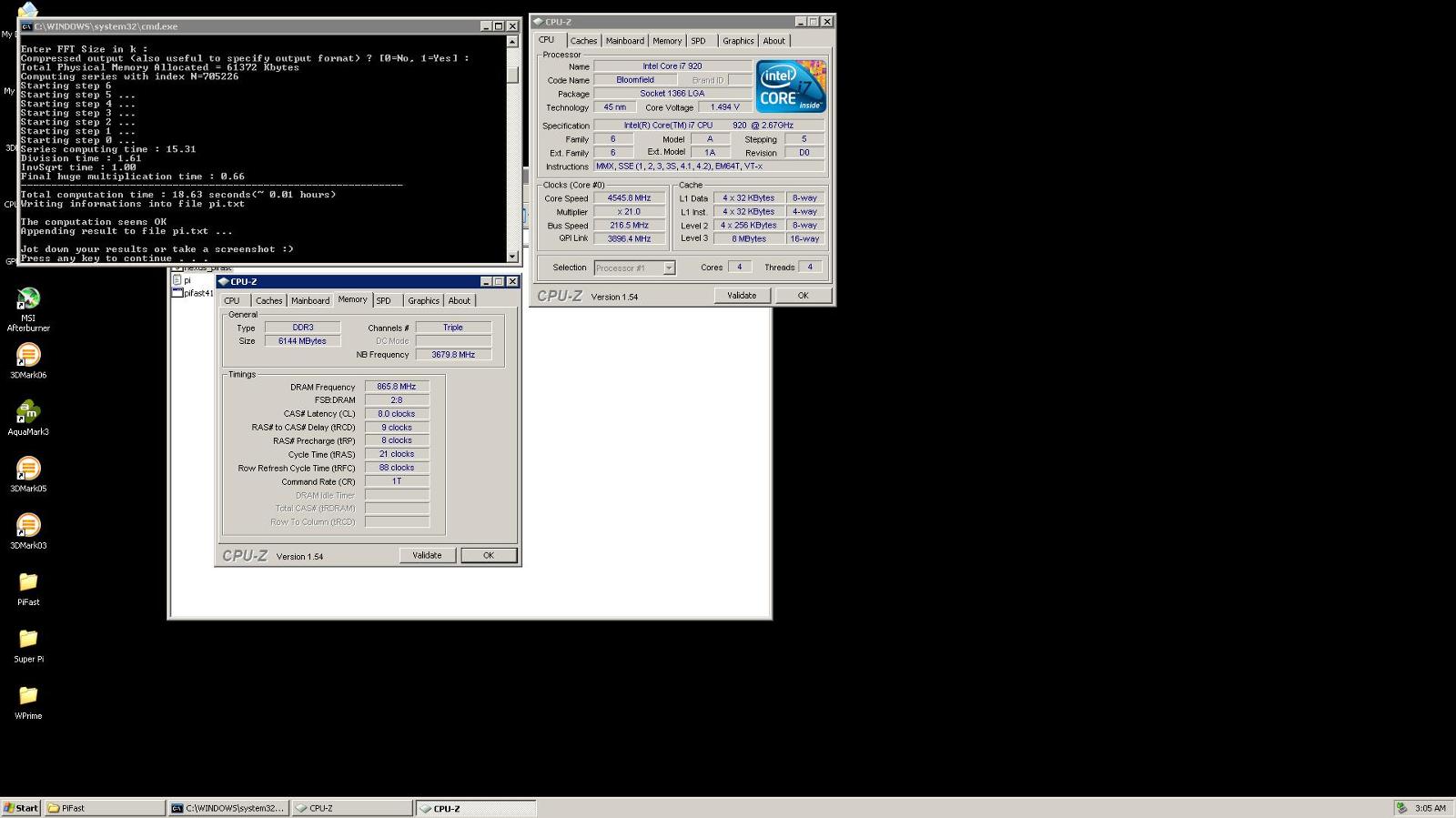Click the Multiplier x 21.0 field

629,212
